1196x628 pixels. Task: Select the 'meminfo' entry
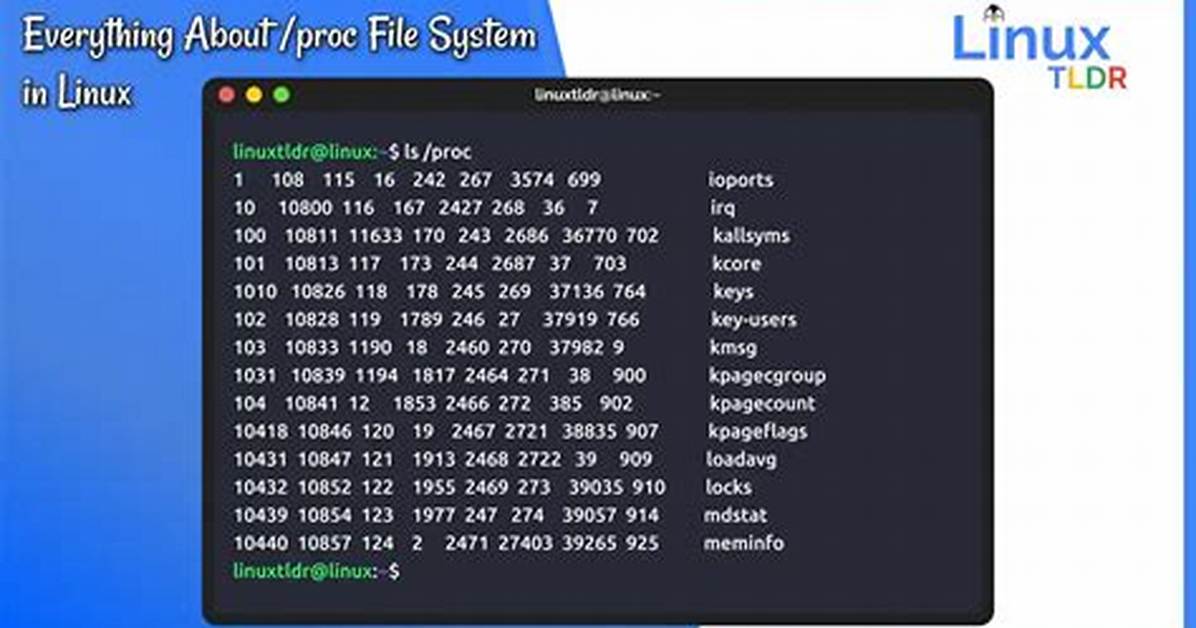(x=744, y=543)
